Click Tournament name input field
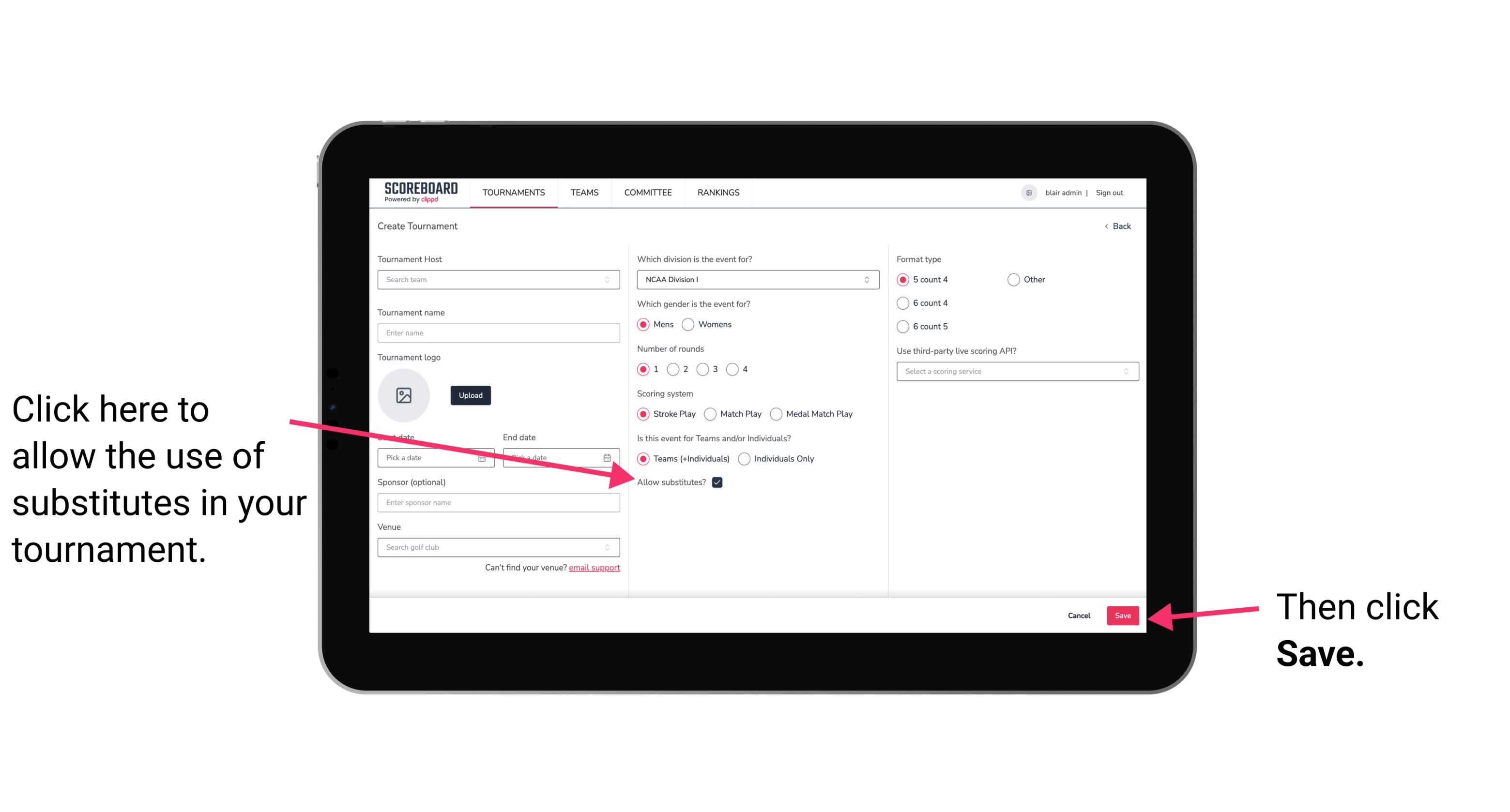 coord(497,333)
